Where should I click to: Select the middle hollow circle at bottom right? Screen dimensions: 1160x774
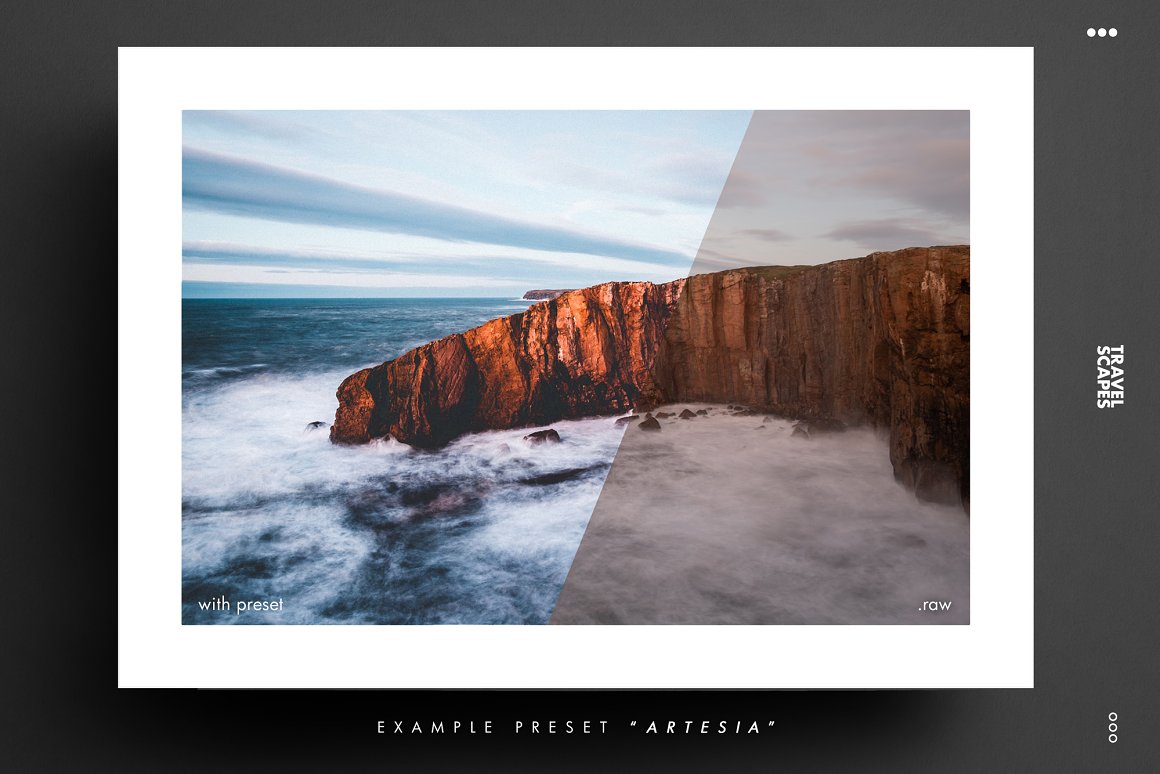pyautogui.click(x=1113, y=727)
